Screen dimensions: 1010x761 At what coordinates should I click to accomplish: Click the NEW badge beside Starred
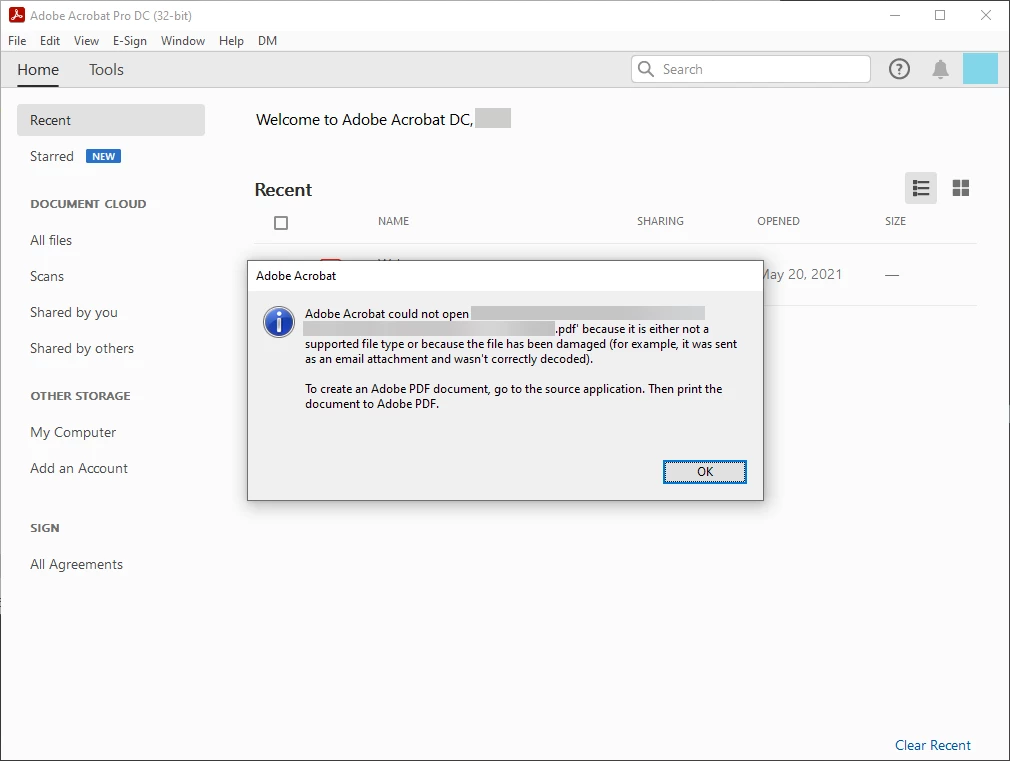point(103,157)
